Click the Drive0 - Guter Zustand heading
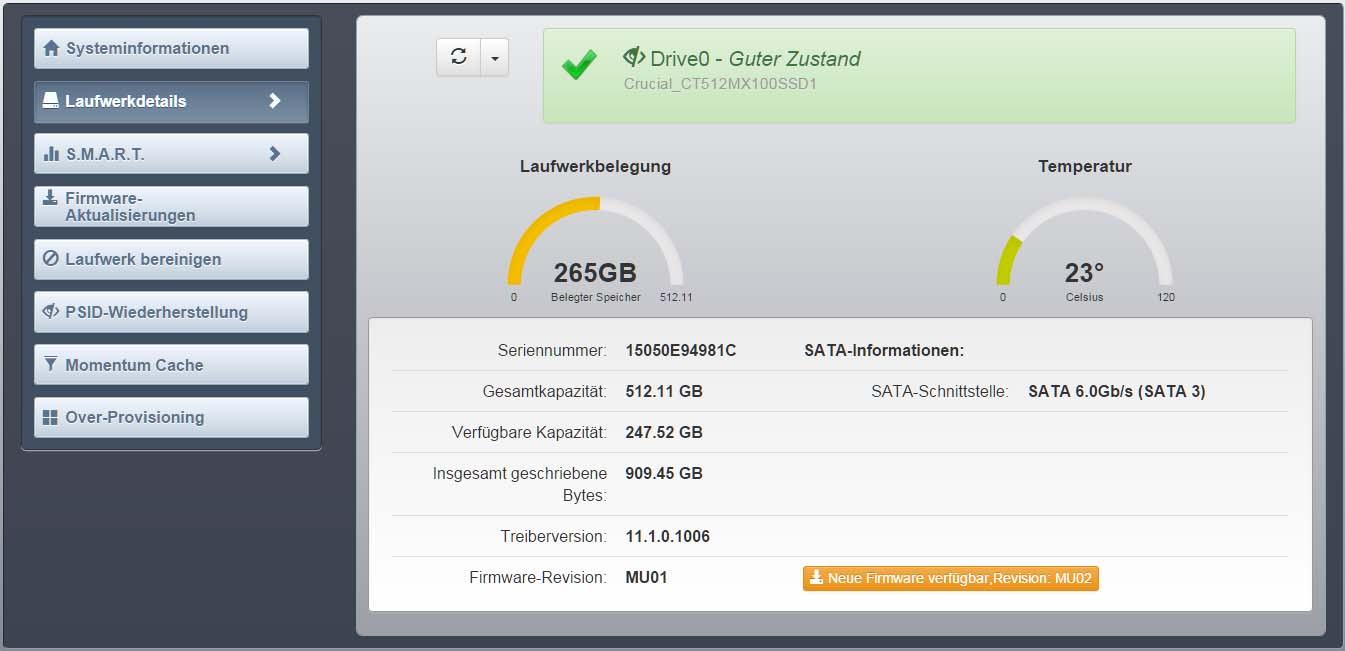The image size is (1345, 651). pos(755,59)
